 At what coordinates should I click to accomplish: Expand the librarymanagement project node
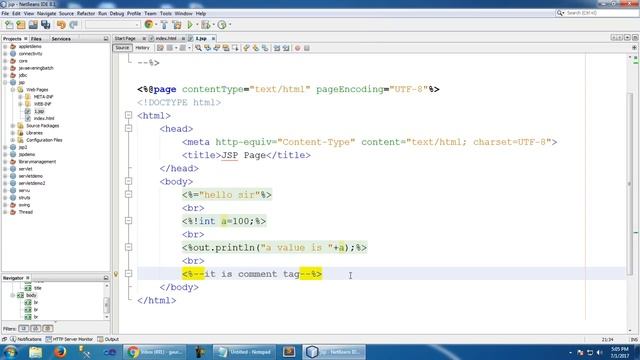tap(5, 162)
